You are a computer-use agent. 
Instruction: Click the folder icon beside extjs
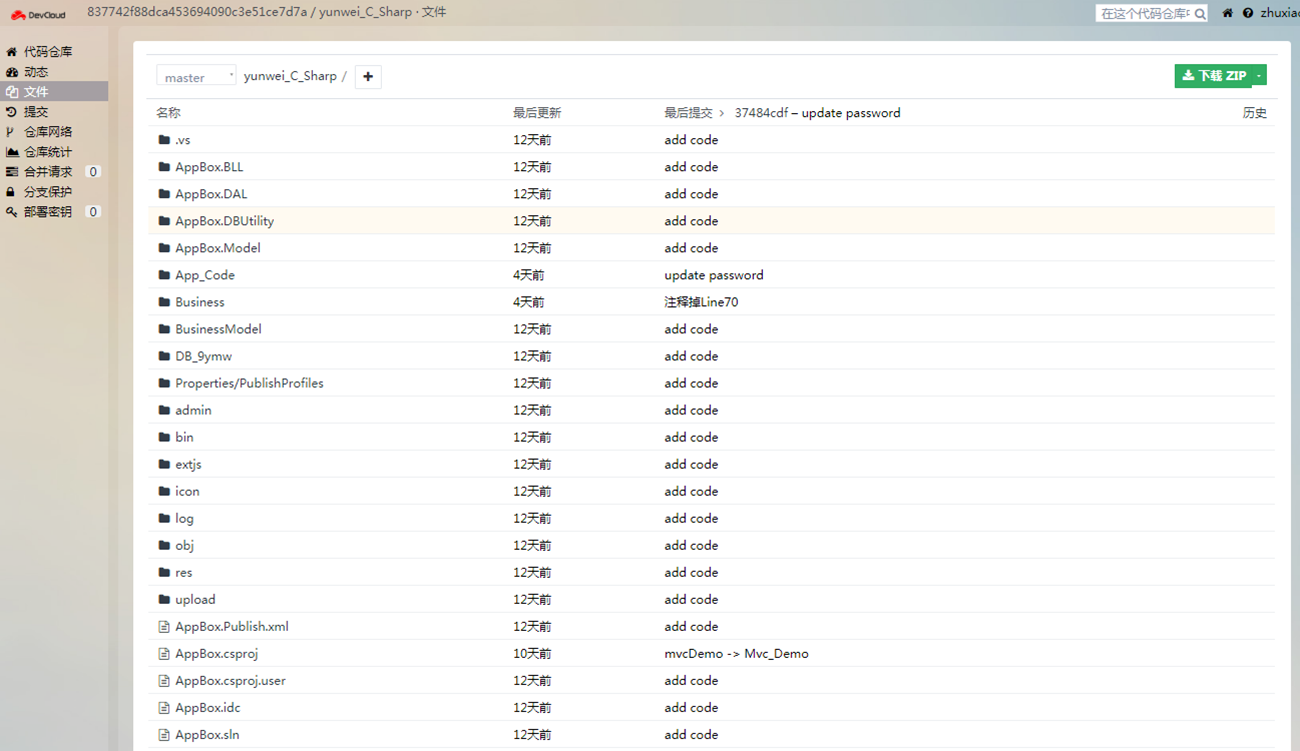click(164, 464)
